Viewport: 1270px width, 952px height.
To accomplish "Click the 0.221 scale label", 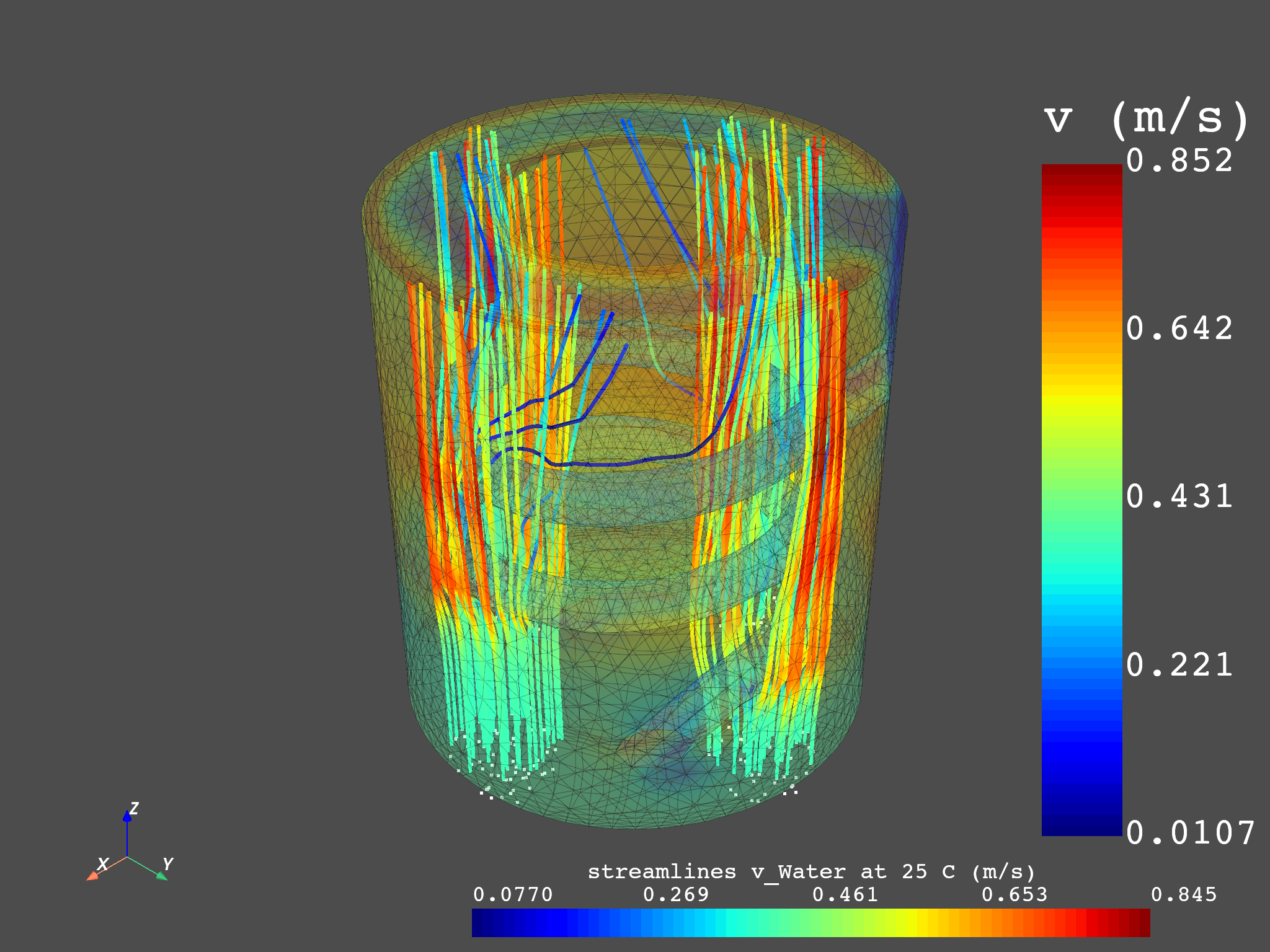I will click(1179, 664).
